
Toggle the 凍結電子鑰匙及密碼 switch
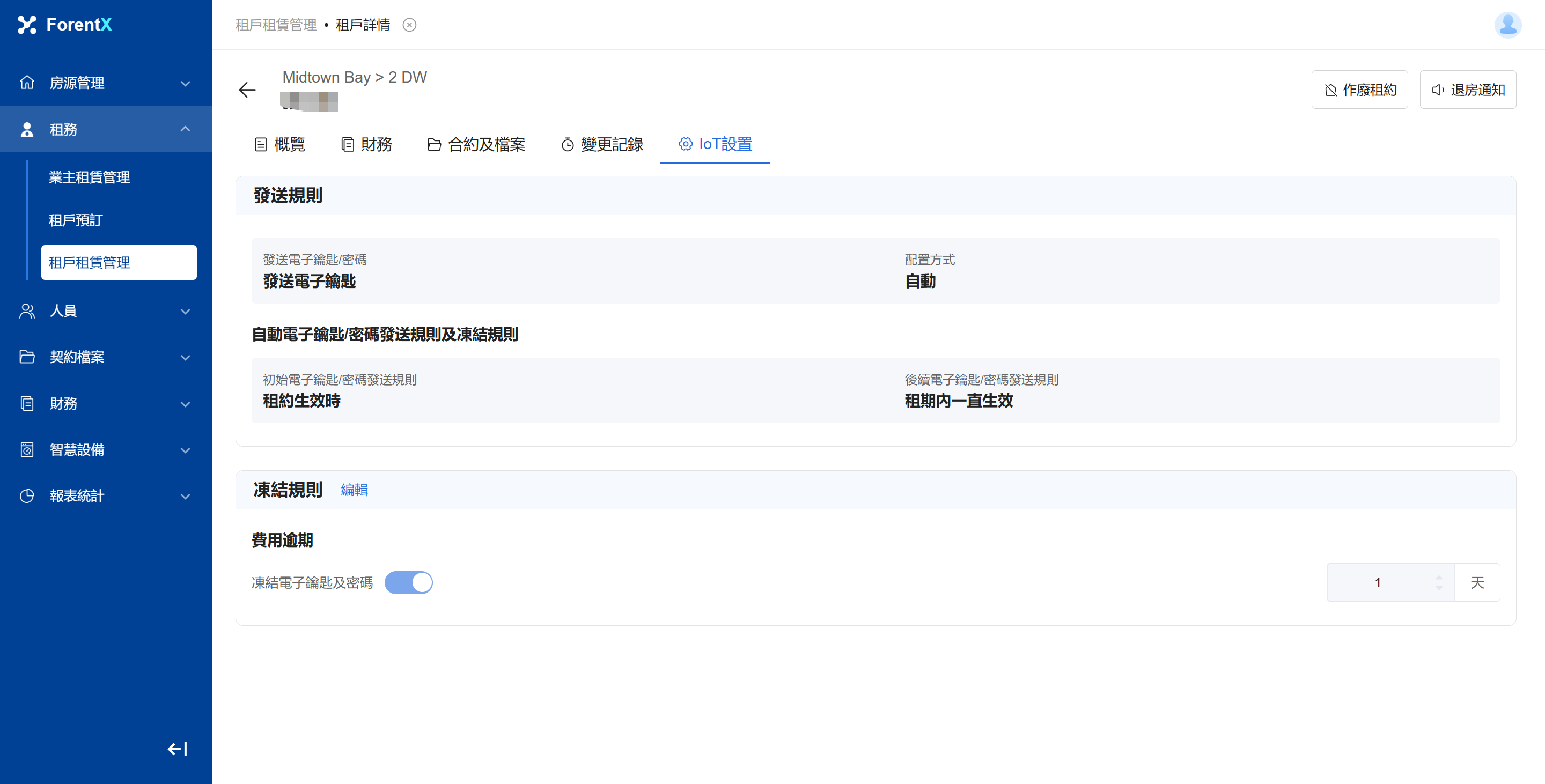pyautogui.click(x=408, y=582)
